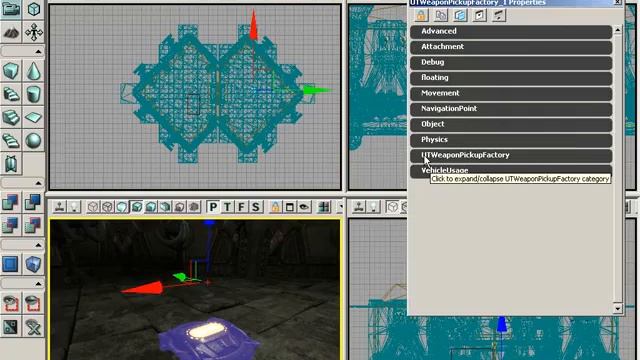Viewport: 640px width, 360px height.
Task: Collapse the CSG operations section arrow
Action: 38,183
